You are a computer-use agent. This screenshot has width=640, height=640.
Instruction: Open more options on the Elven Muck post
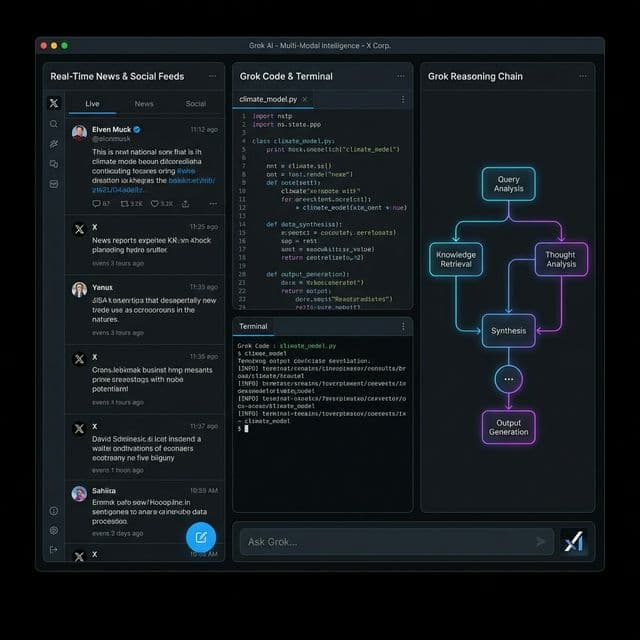click(x=213, y=204)
